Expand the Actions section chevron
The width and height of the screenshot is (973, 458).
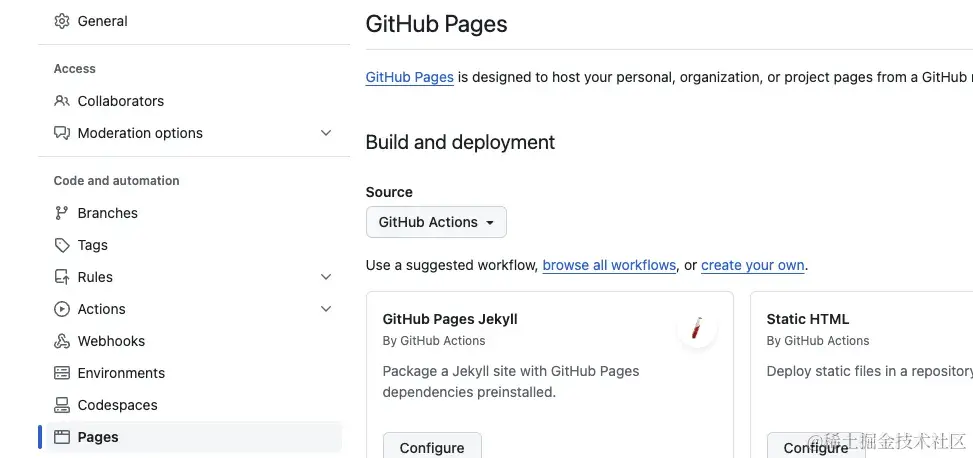(326, 309)
